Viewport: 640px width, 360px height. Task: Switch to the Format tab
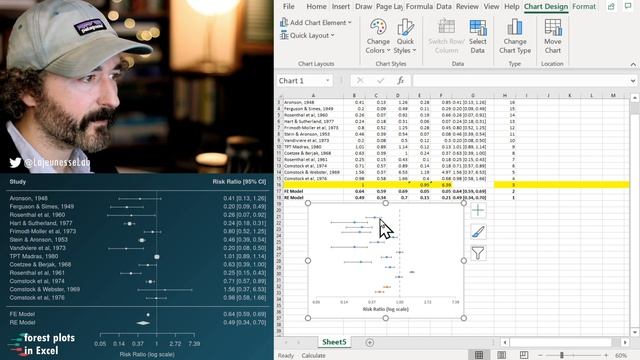pyautogui.click(x=584, y=7)
